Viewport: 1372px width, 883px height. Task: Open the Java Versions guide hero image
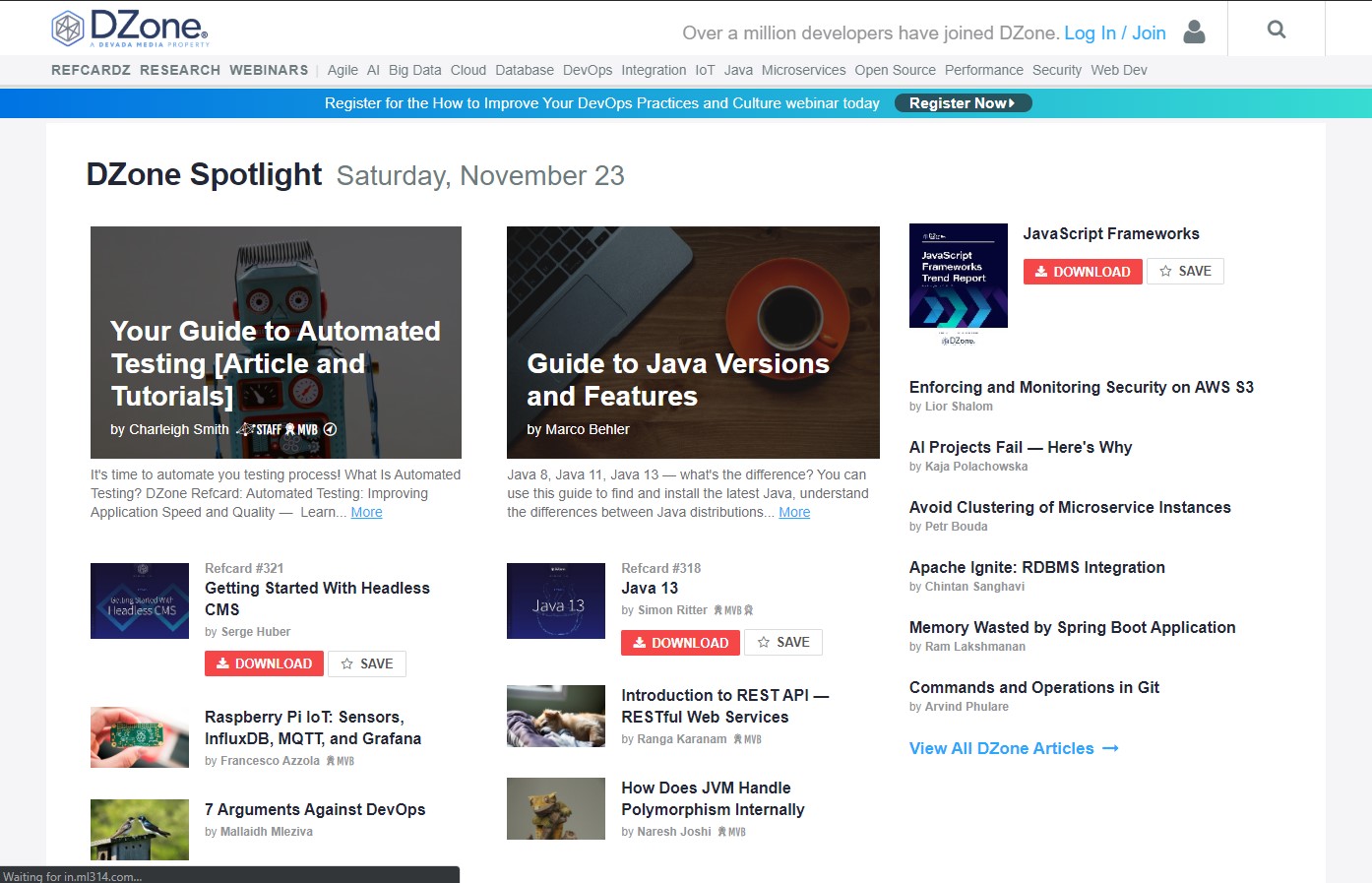pos(693,343)
